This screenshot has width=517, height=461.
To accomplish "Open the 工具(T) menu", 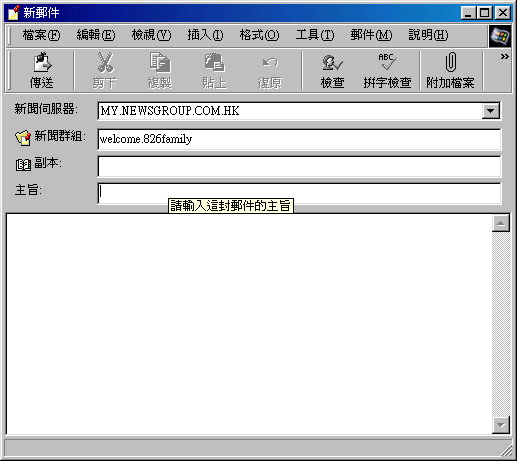I will coord(315,35).
